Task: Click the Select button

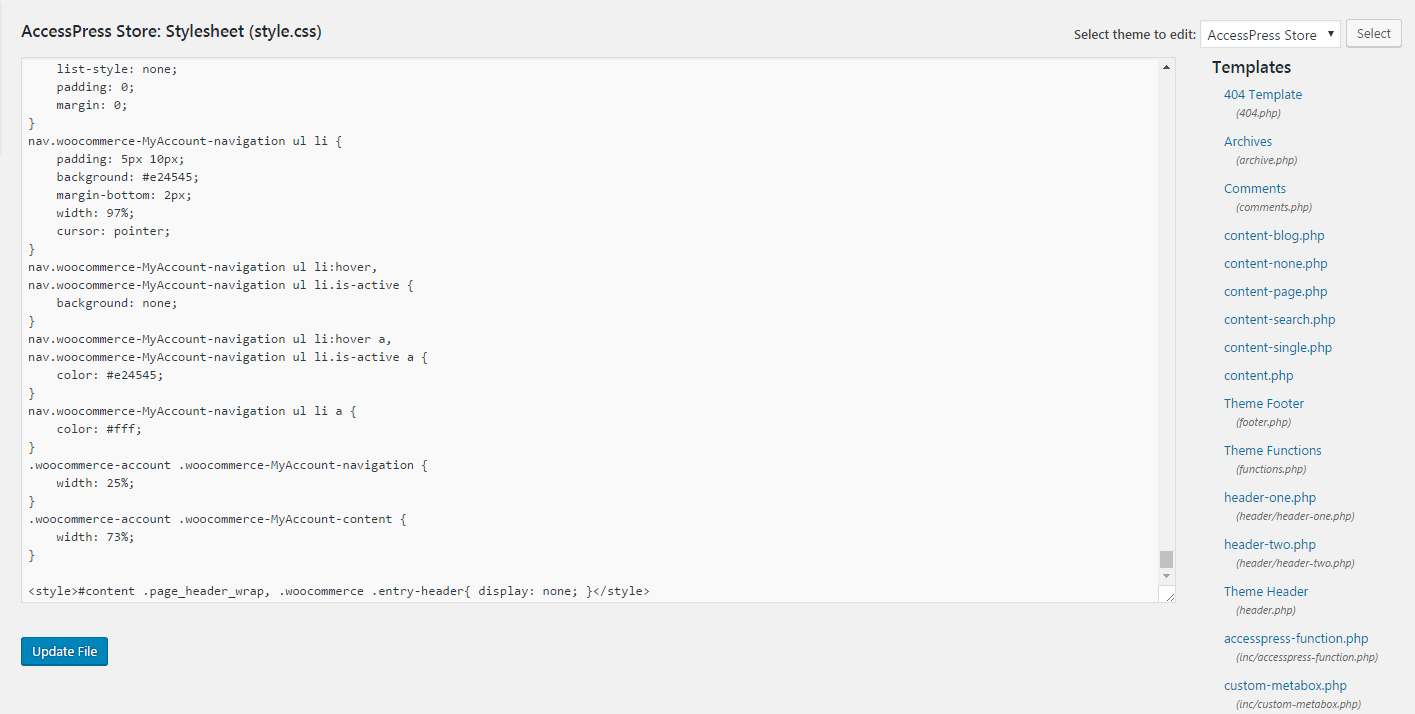Action: coord(1373,34)
